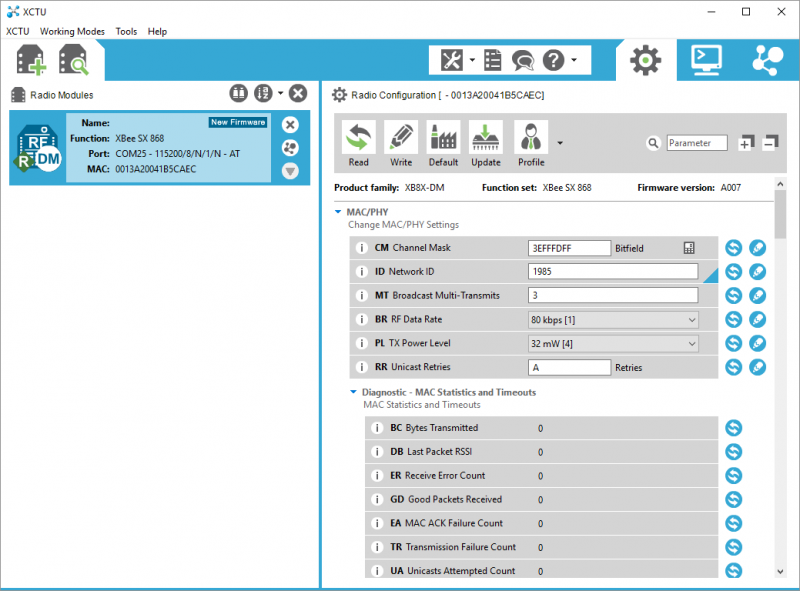Open the RF Data Rate dropdown
The height and width of the screenshot is (591, 800).
click(x=613, y=319)
